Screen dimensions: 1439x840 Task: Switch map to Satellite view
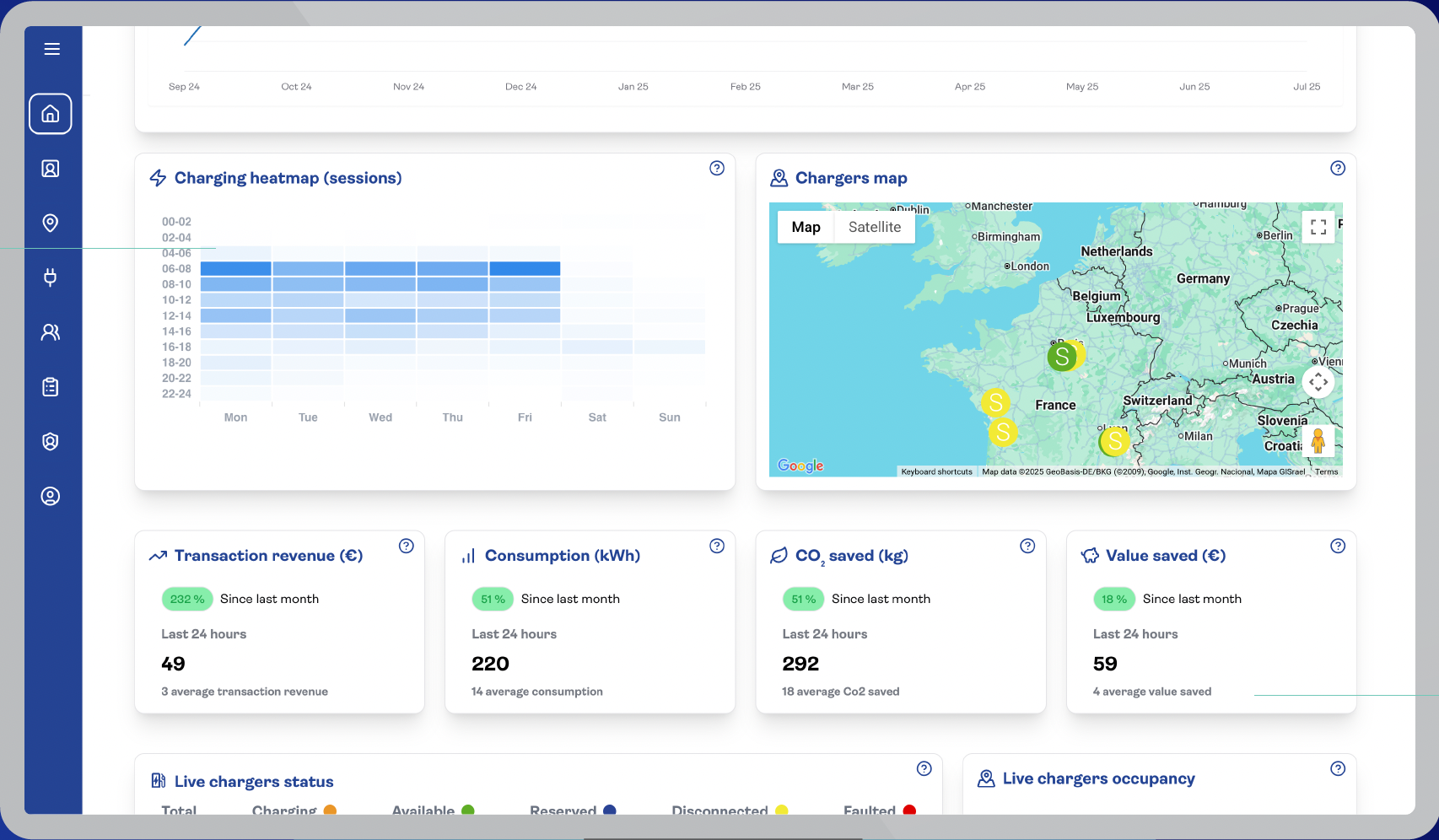(875, 227)
